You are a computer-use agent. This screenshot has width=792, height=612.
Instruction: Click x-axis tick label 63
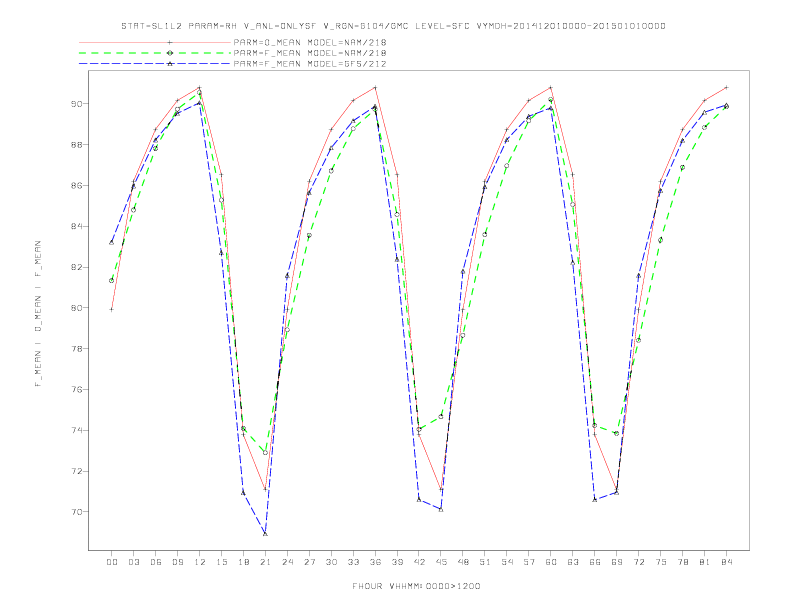573,562
